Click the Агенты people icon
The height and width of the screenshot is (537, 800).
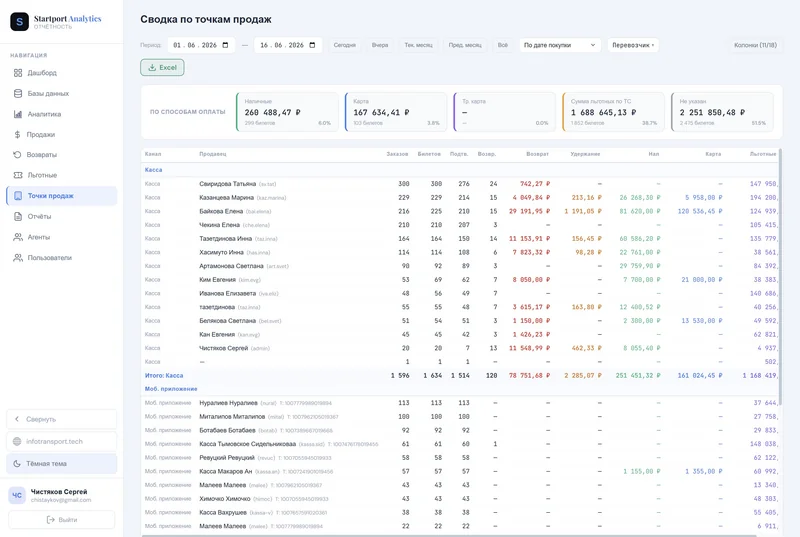click(18, 237)
